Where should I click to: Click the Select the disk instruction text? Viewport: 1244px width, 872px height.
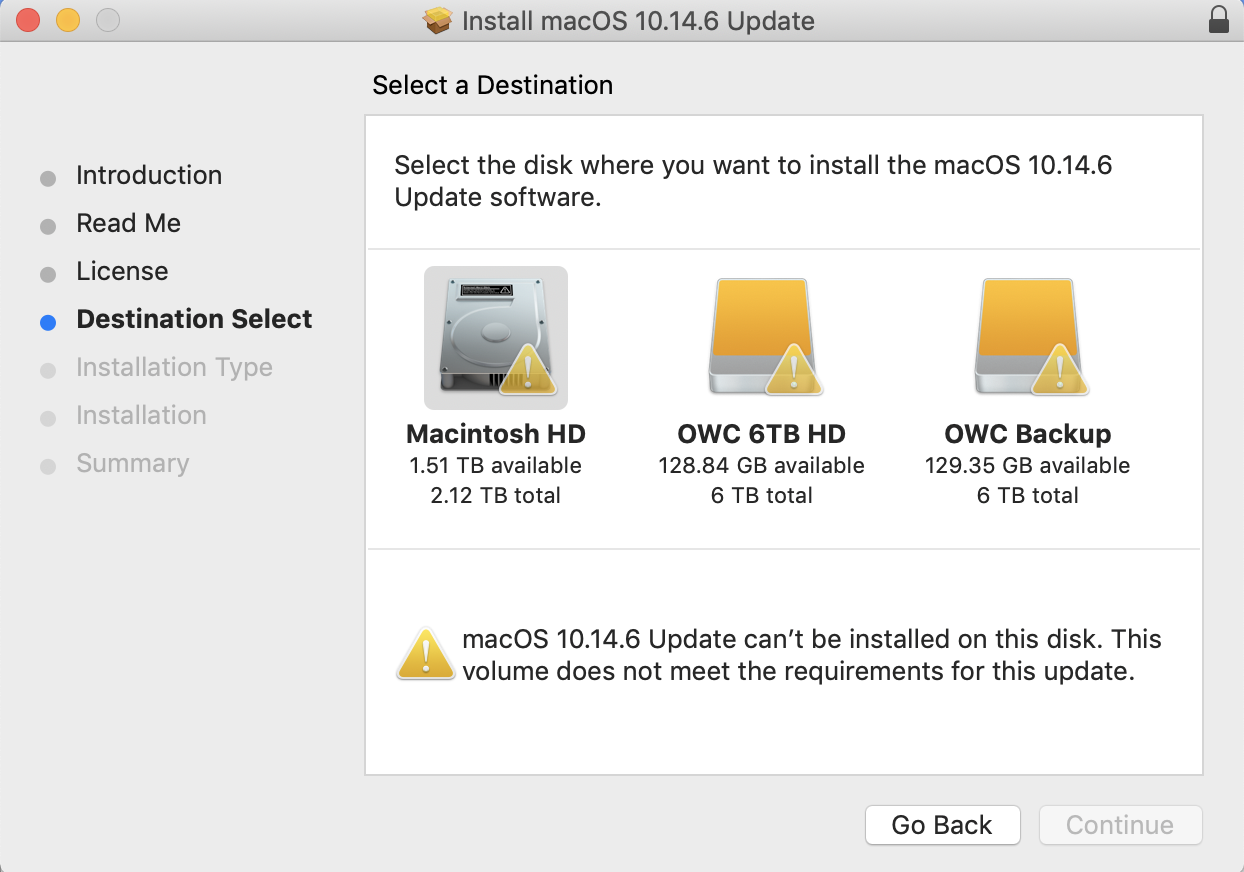coord(753,181)
